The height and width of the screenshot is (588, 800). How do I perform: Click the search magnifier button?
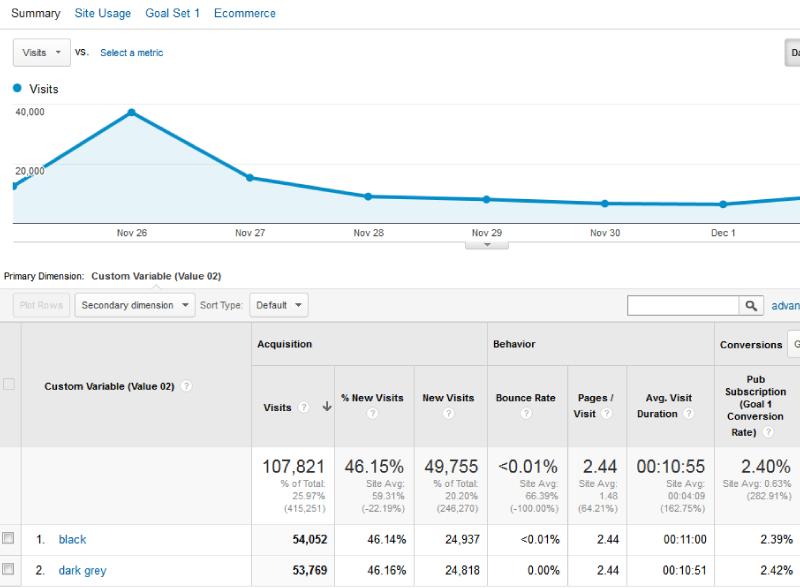[x=751, y=305]
